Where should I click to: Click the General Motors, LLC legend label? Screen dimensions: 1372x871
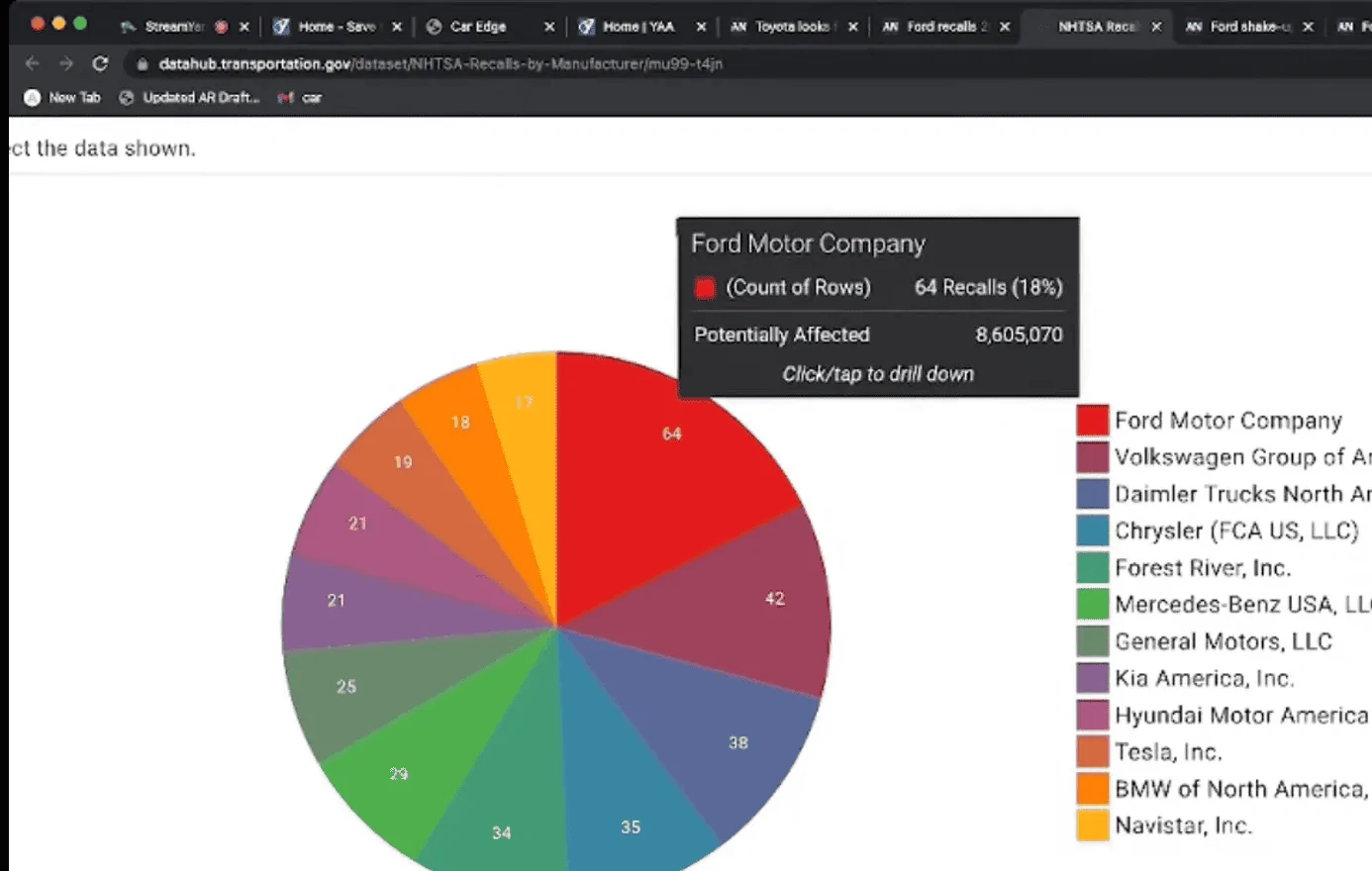tap(1224, 641)
